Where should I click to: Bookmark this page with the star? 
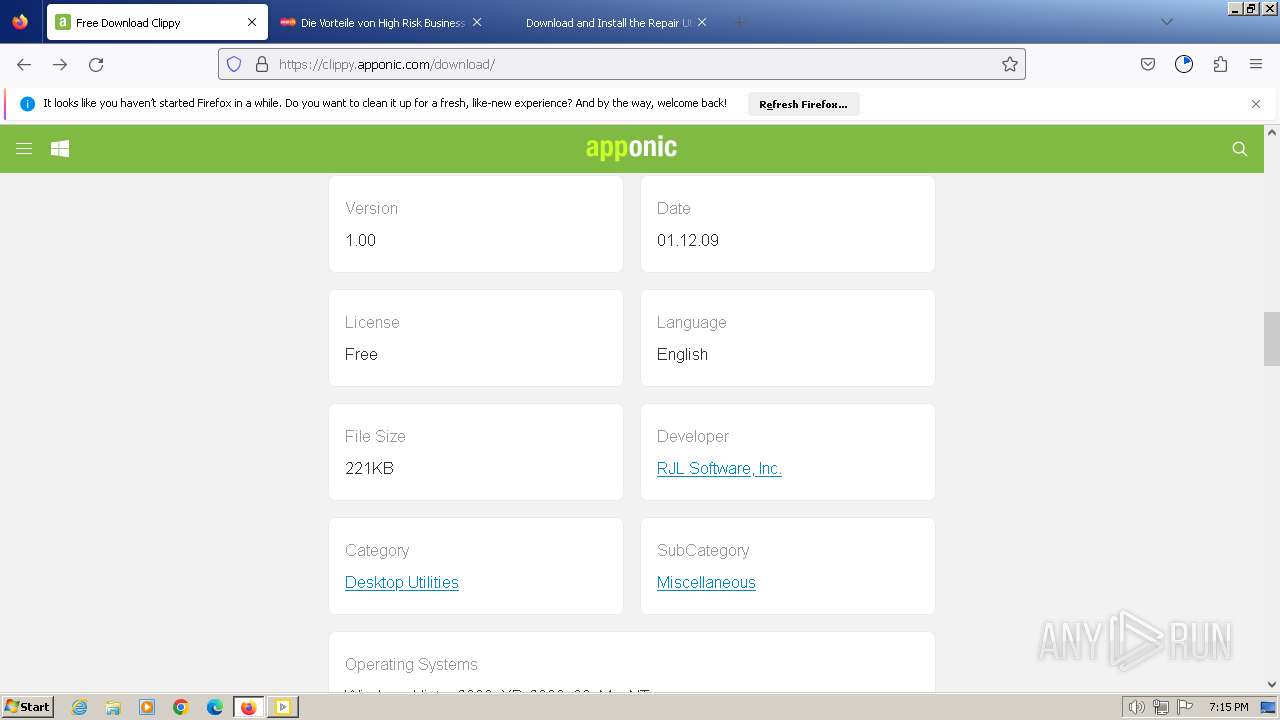[1010, 64]
